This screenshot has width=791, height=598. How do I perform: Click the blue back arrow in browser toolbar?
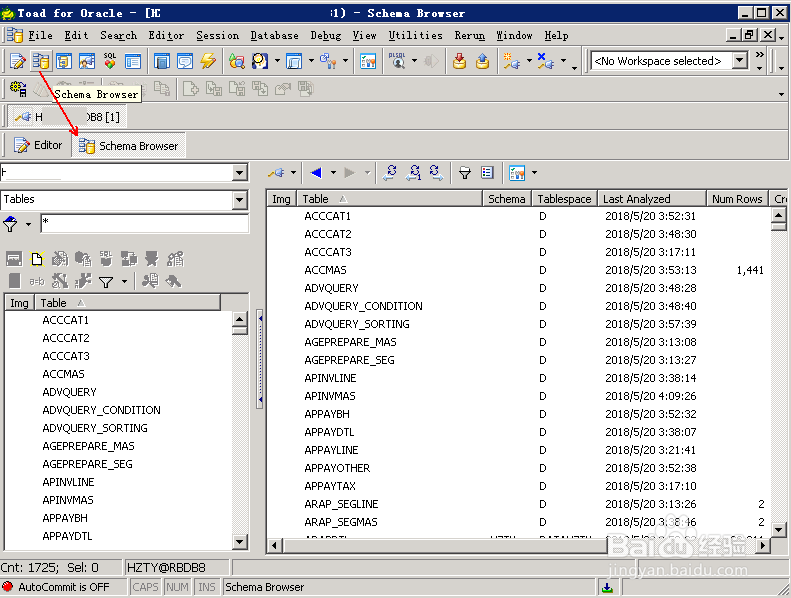pyautogui.click(x=316, y=173)
